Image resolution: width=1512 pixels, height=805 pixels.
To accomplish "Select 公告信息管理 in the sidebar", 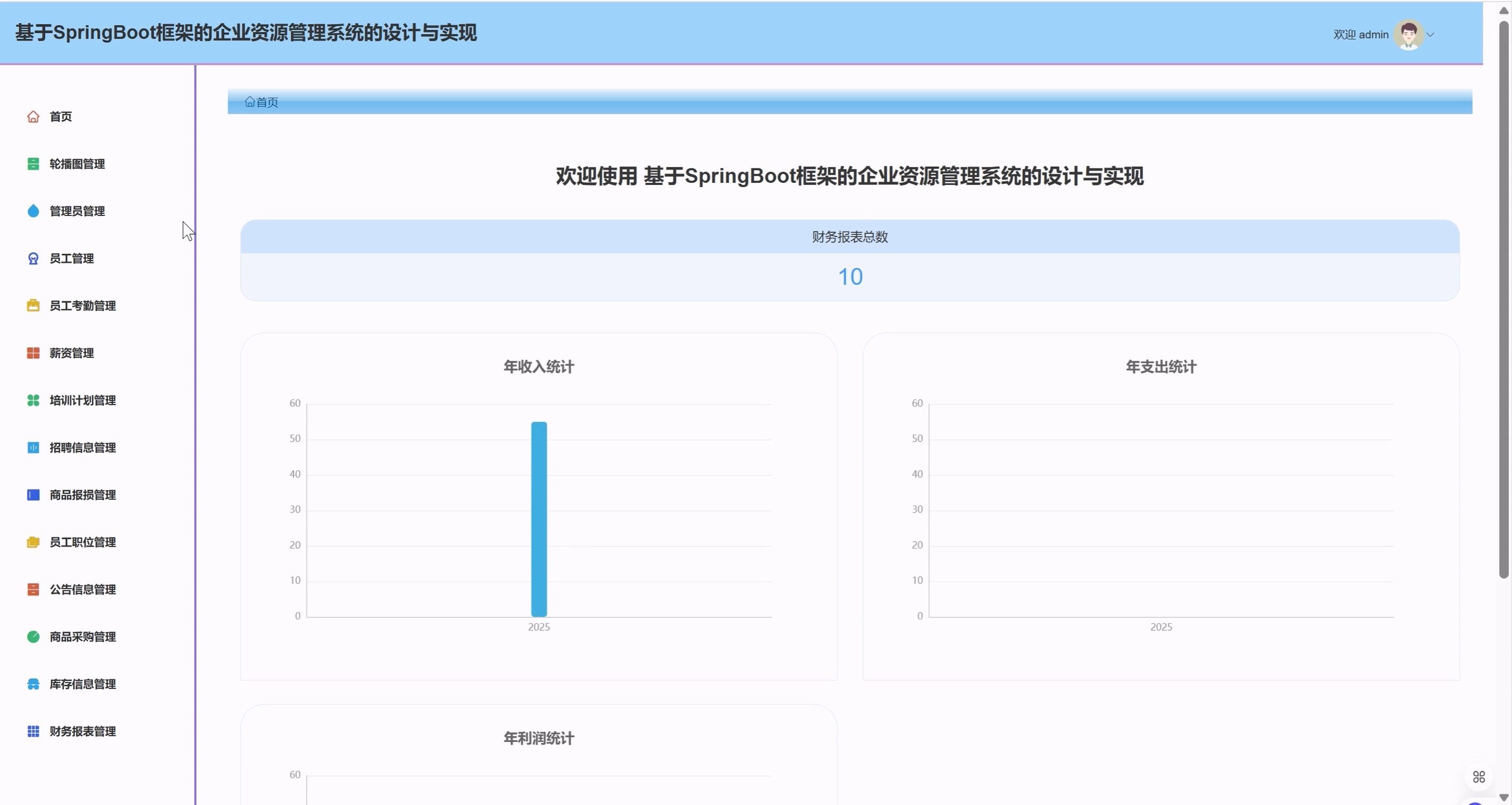I will coord(82,590).
